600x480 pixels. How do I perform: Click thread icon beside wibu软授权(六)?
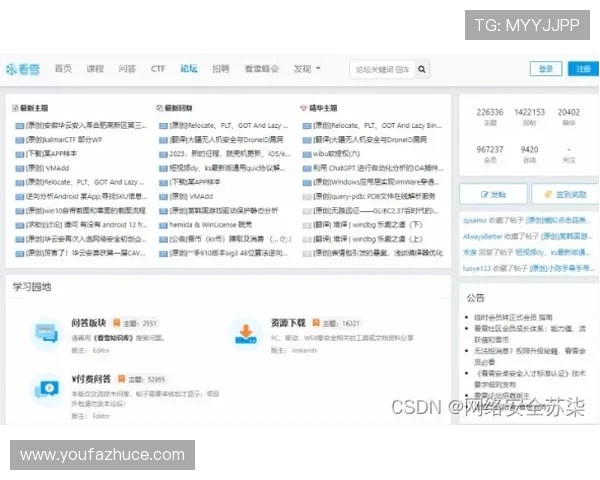tap(307, 154)
